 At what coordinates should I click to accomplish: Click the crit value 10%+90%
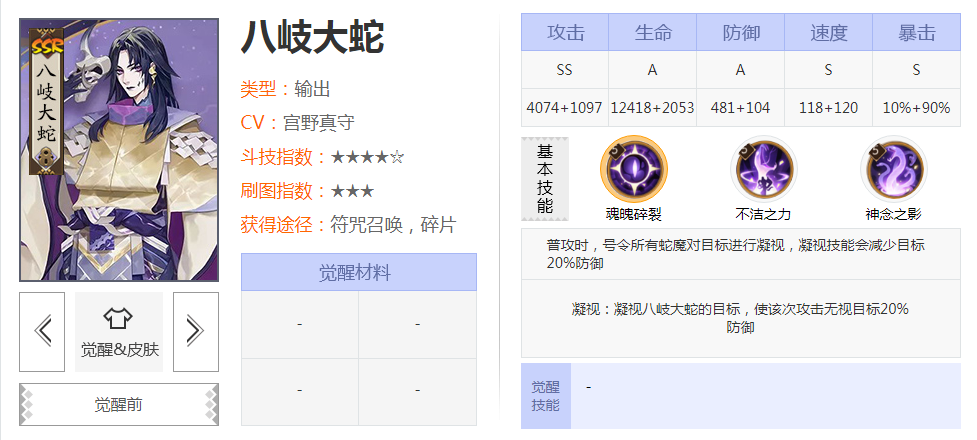[917, 108]
